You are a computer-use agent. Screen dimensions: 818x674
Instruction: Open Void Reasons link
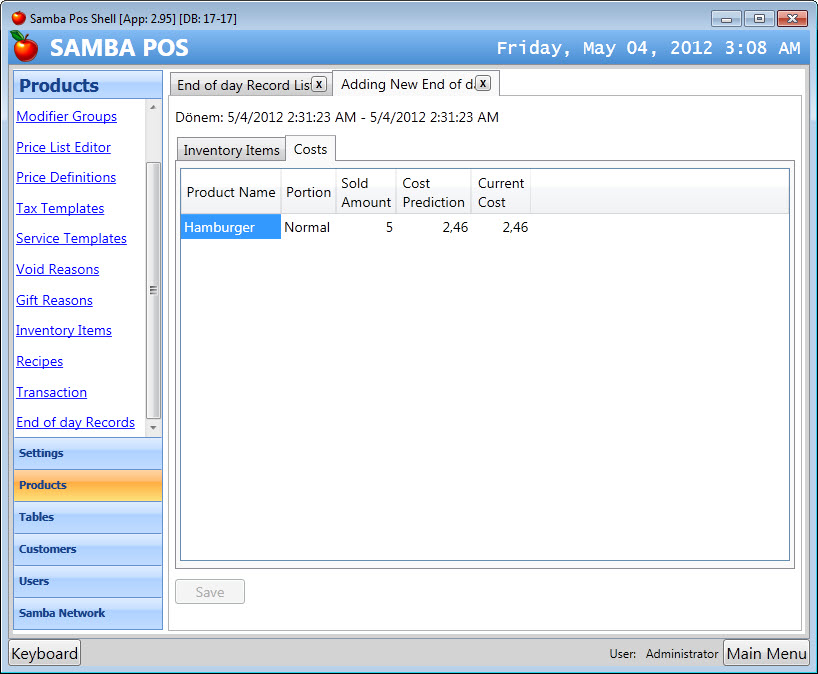(x=57, y=269)
